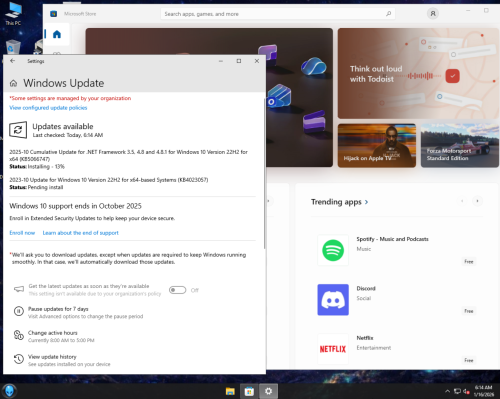Open Netflix app icon in Trending apps
Screen dimensions: 500x399
(x=333, y=349)
